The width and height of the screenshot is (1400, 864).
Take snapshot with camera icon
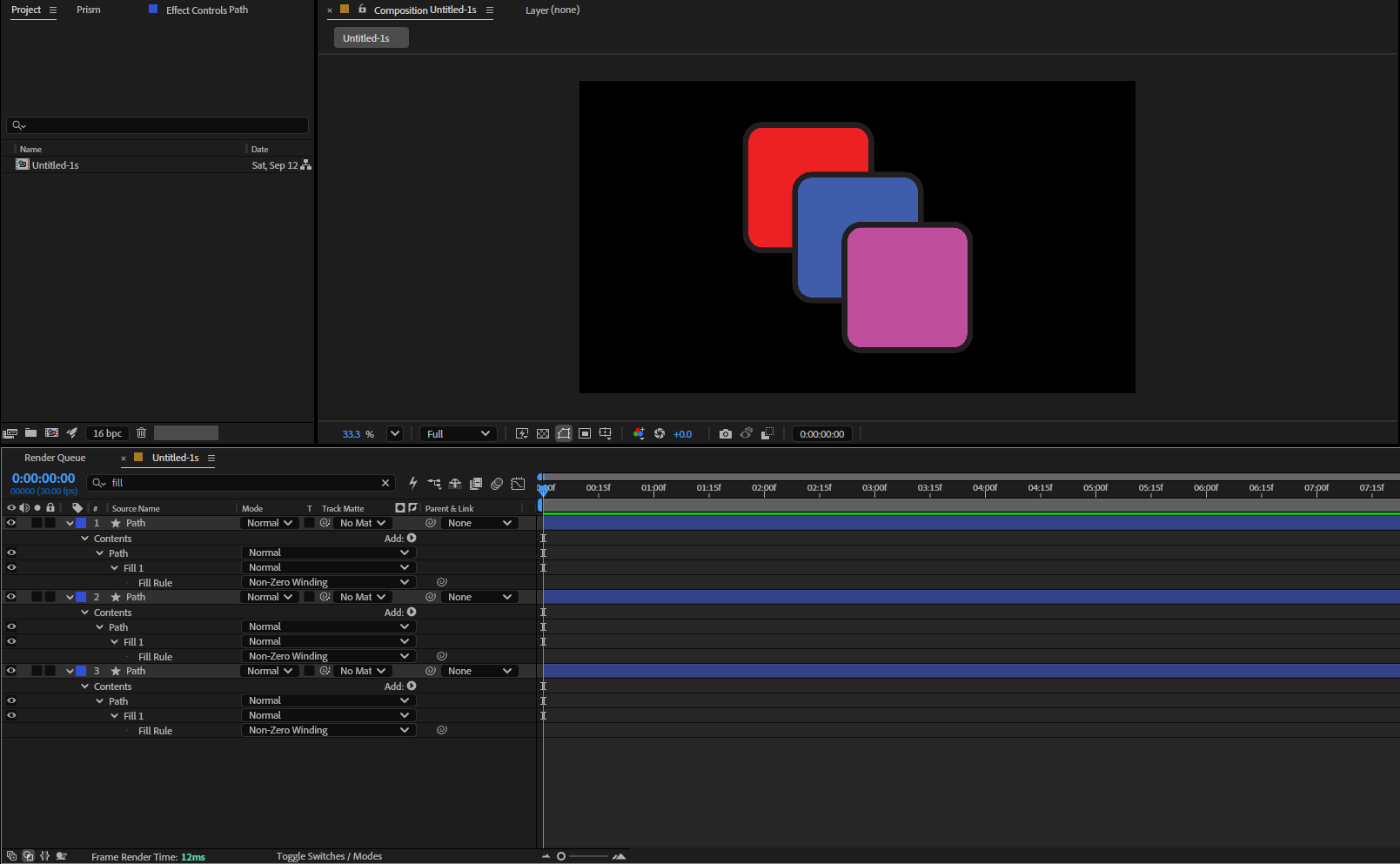[x=726, y=434]
